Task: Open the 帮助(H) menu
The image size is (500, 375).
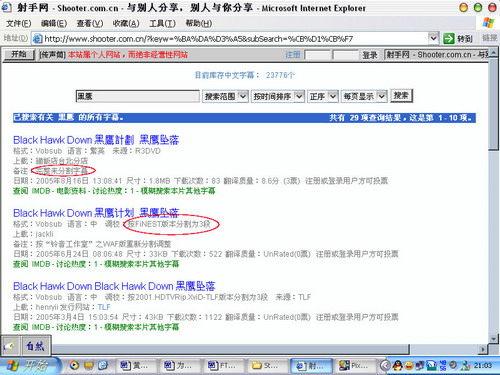Action: point(198,23)
